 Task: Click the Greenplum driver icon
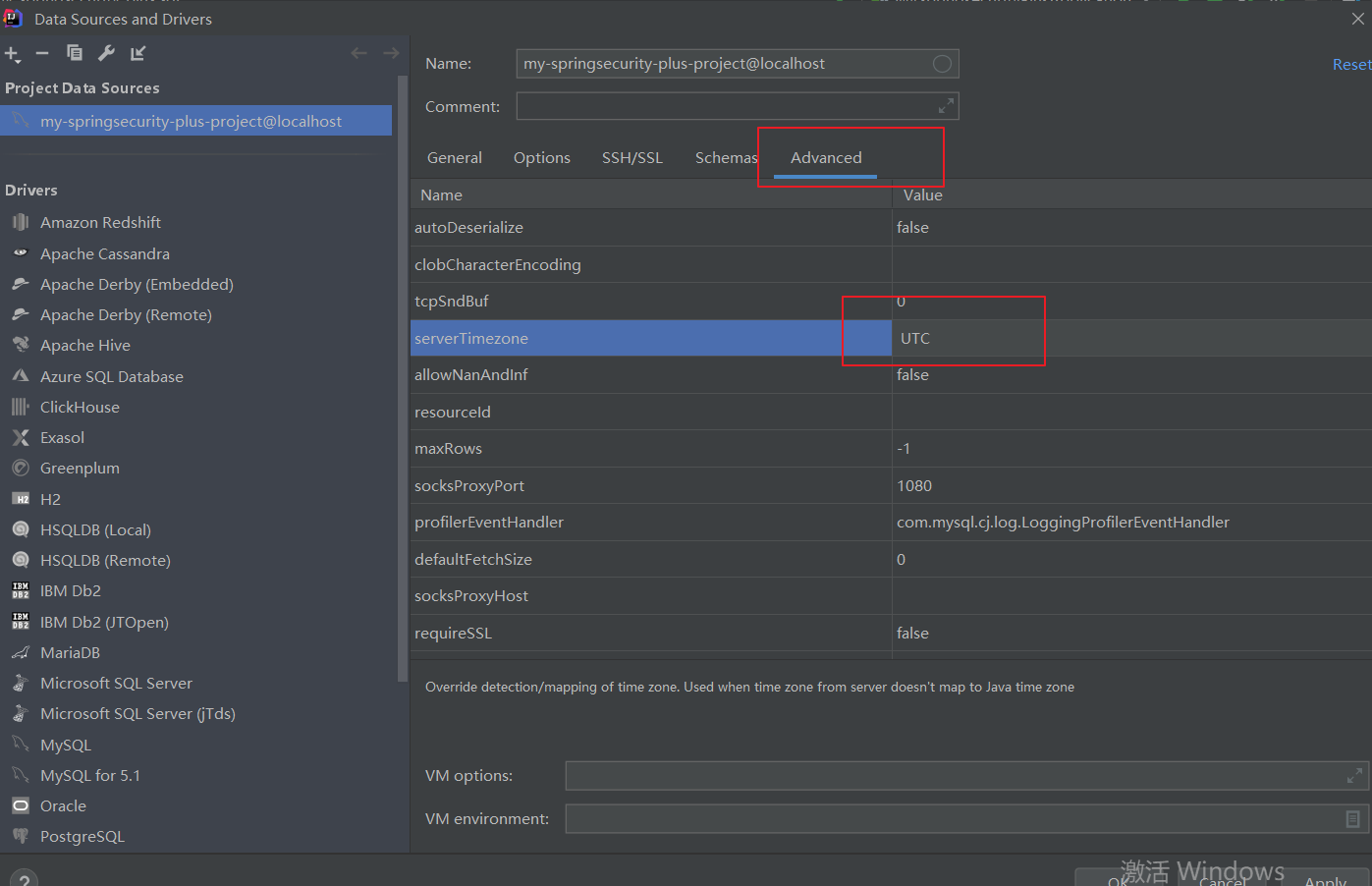pyautogui.click(x=21, y=468)
